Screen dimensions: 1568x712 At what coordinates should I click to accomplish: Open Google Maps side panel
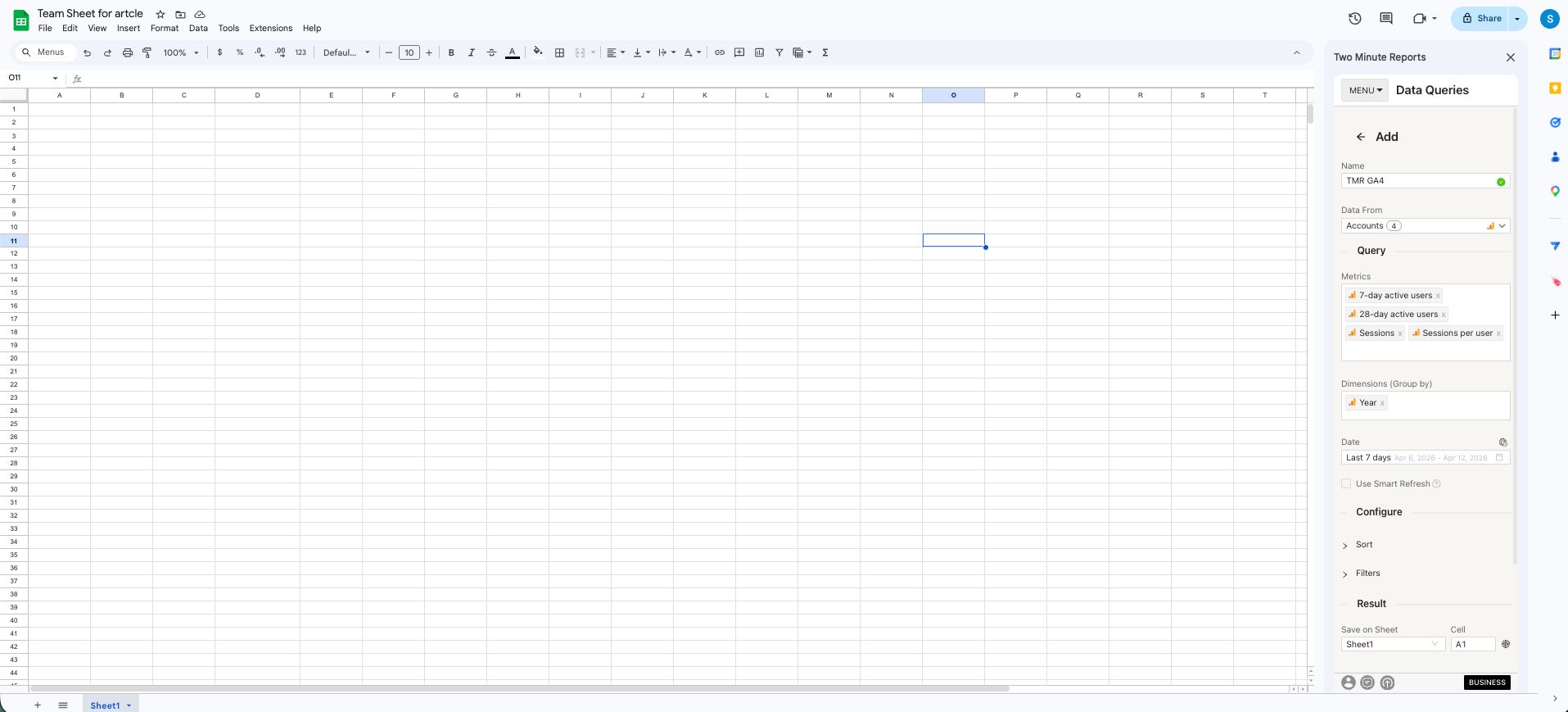click(1555, 191)
